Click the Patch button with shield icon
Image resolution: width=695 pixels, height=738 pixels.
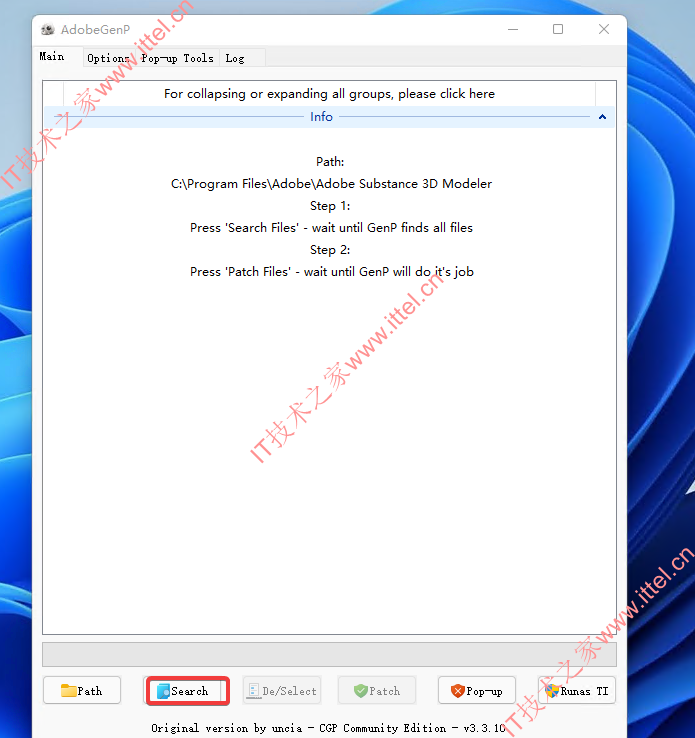click(x=377, y=690)
